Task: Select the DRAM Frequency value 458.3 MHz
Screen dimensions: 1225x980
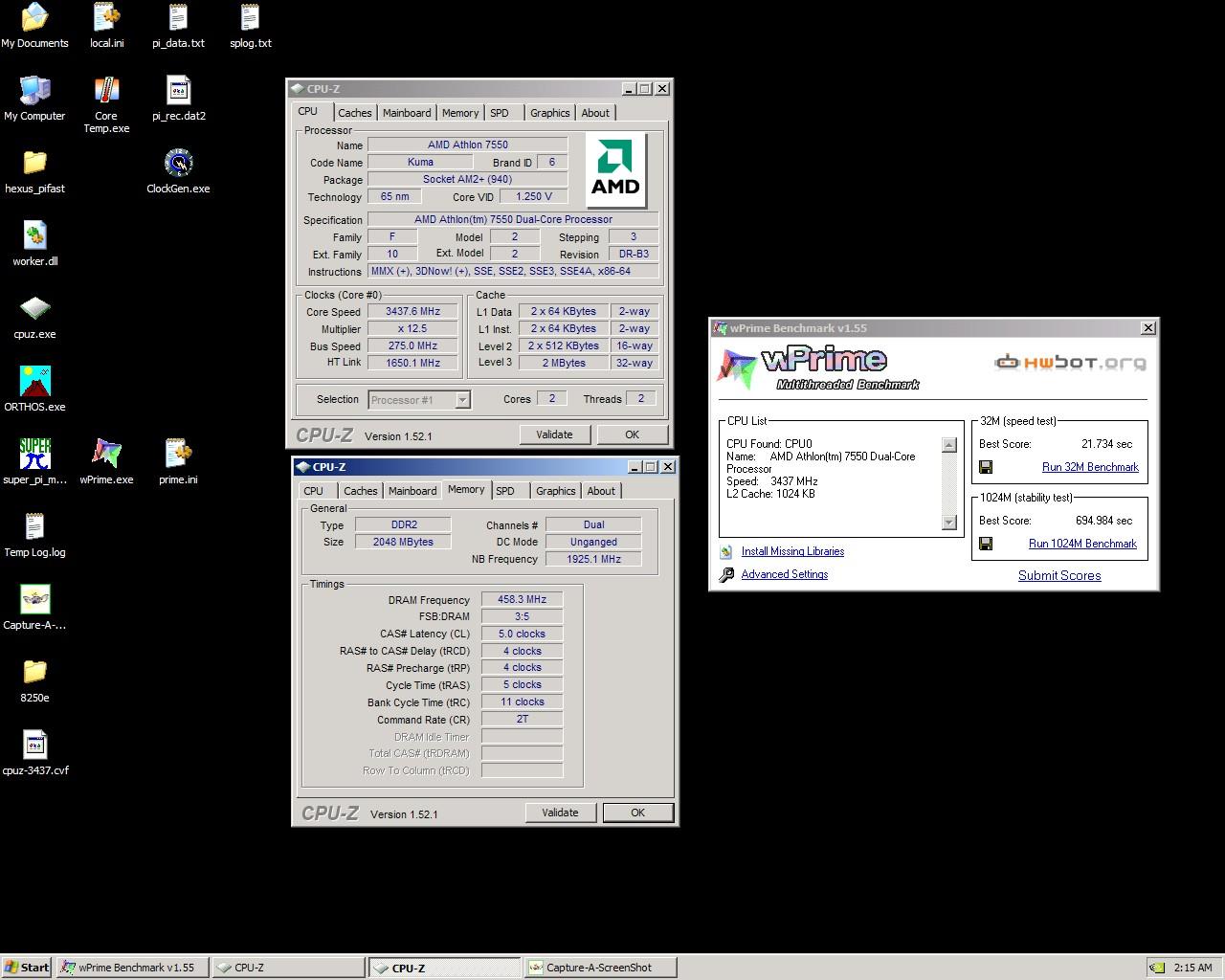Action: tap(522, 599)
